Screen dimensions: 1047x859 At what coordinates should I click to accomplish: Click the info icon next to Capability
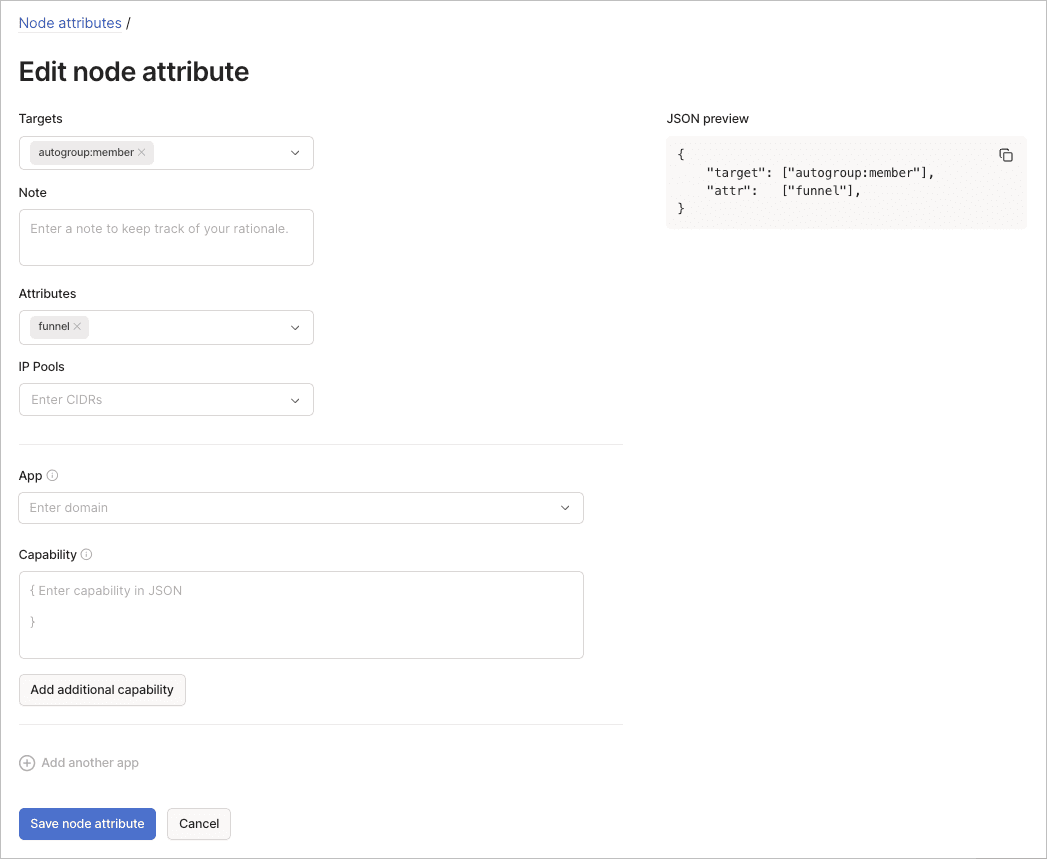(x=87, y=554)
